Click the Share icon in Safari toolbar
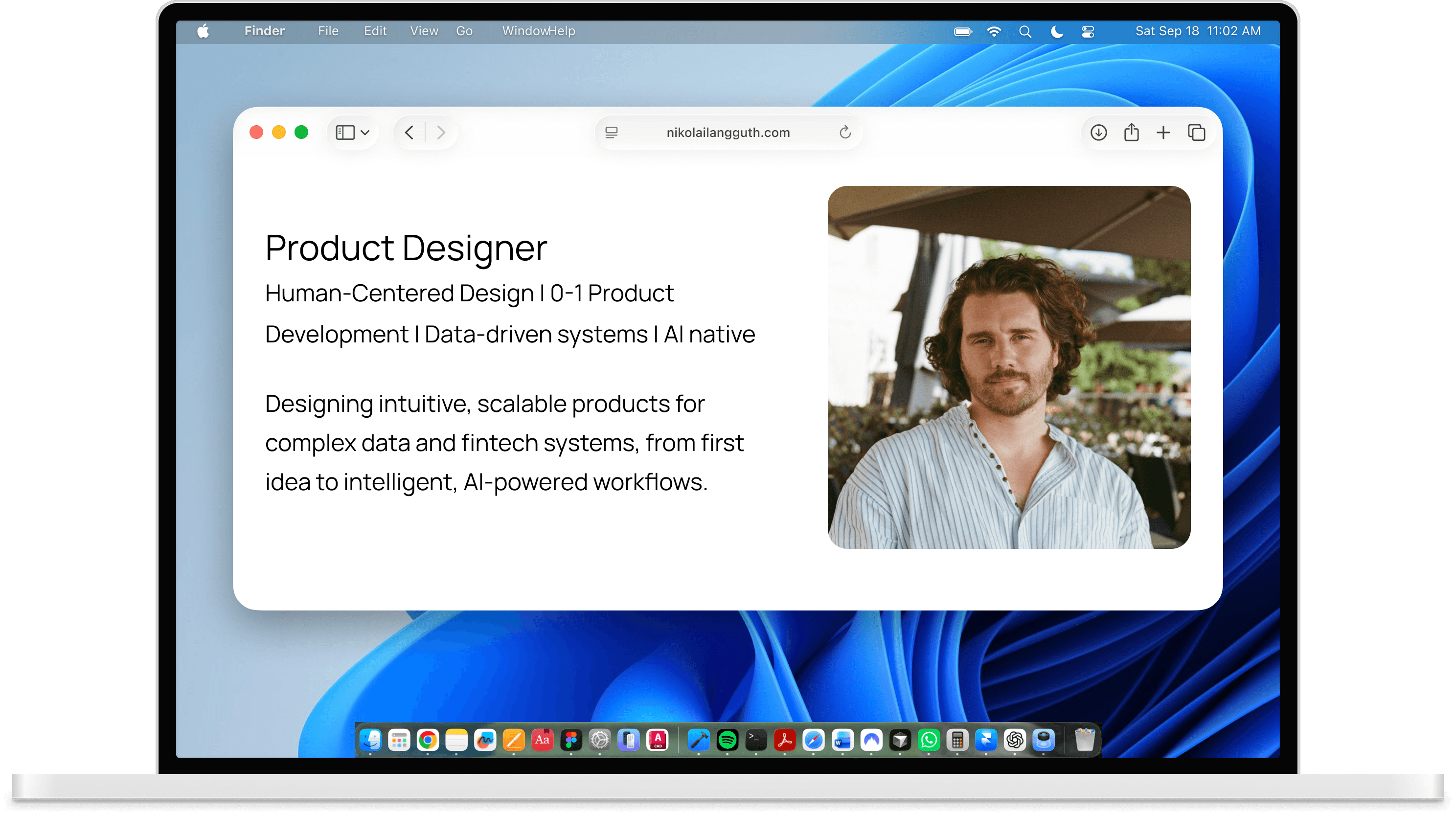 tap(1131, 133)
